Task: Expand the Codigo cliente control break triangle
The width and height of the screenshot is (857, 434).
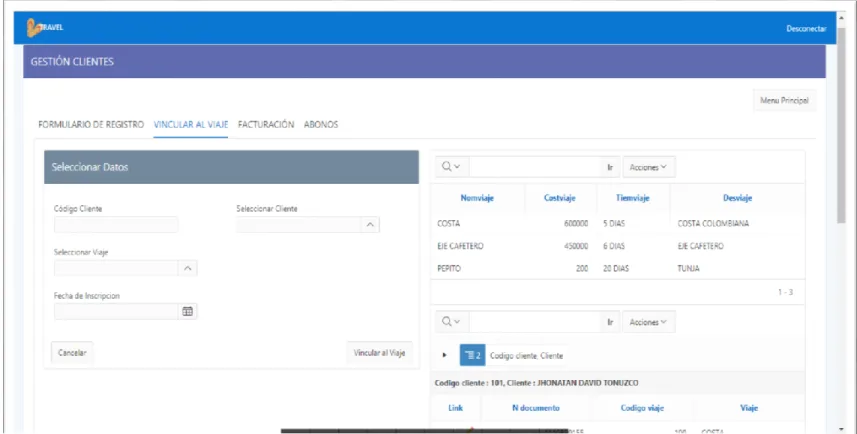Action: 444,355
